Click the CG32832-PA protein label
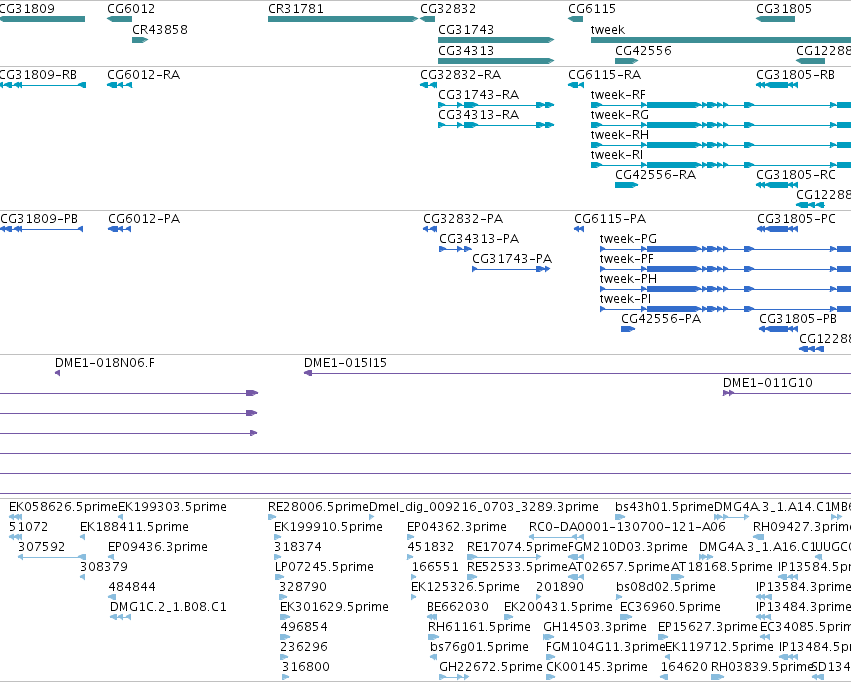Viewport: 851px width, 682px height. 463,219
